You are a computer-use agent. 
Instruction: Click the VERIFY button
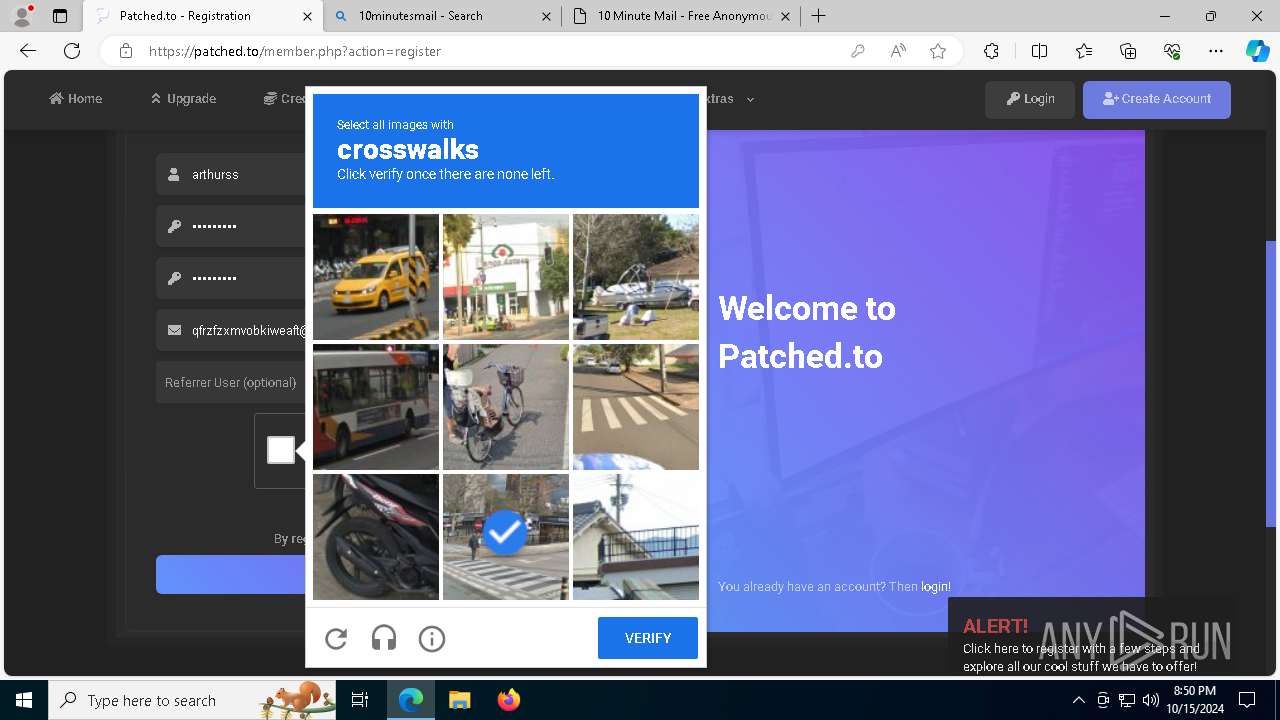pyautogui.click(x=648, y=638)
